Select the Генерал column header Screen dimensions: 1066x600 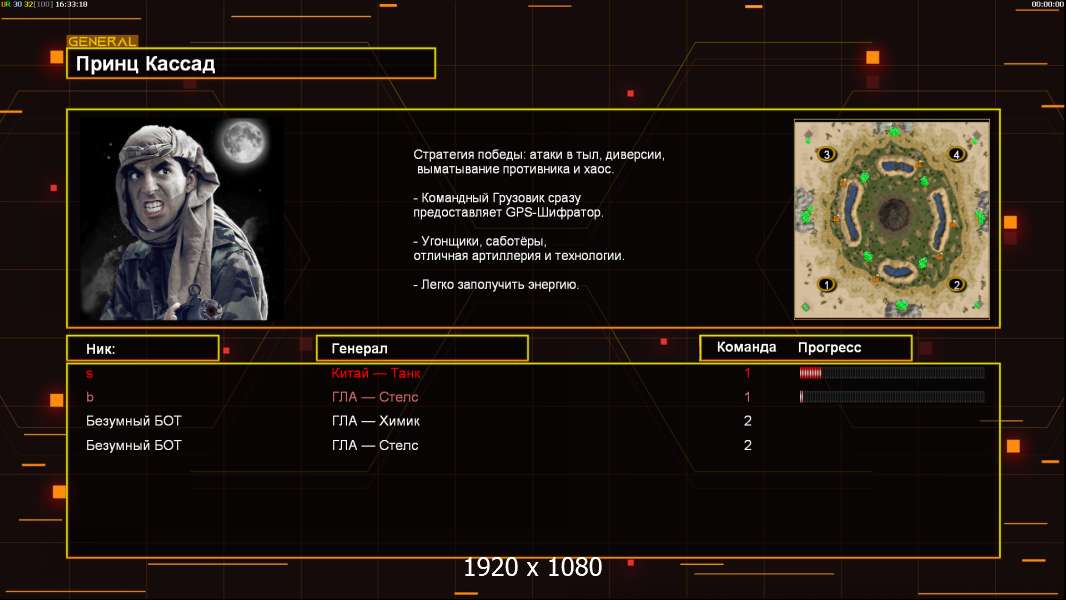point(422,348)
